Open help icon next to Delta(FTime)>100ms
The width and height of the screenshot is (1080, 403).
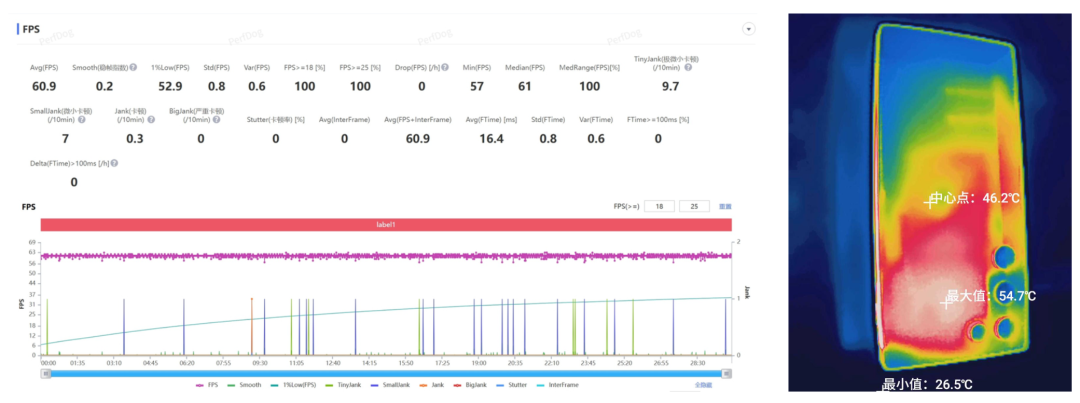tap(114, 163)
